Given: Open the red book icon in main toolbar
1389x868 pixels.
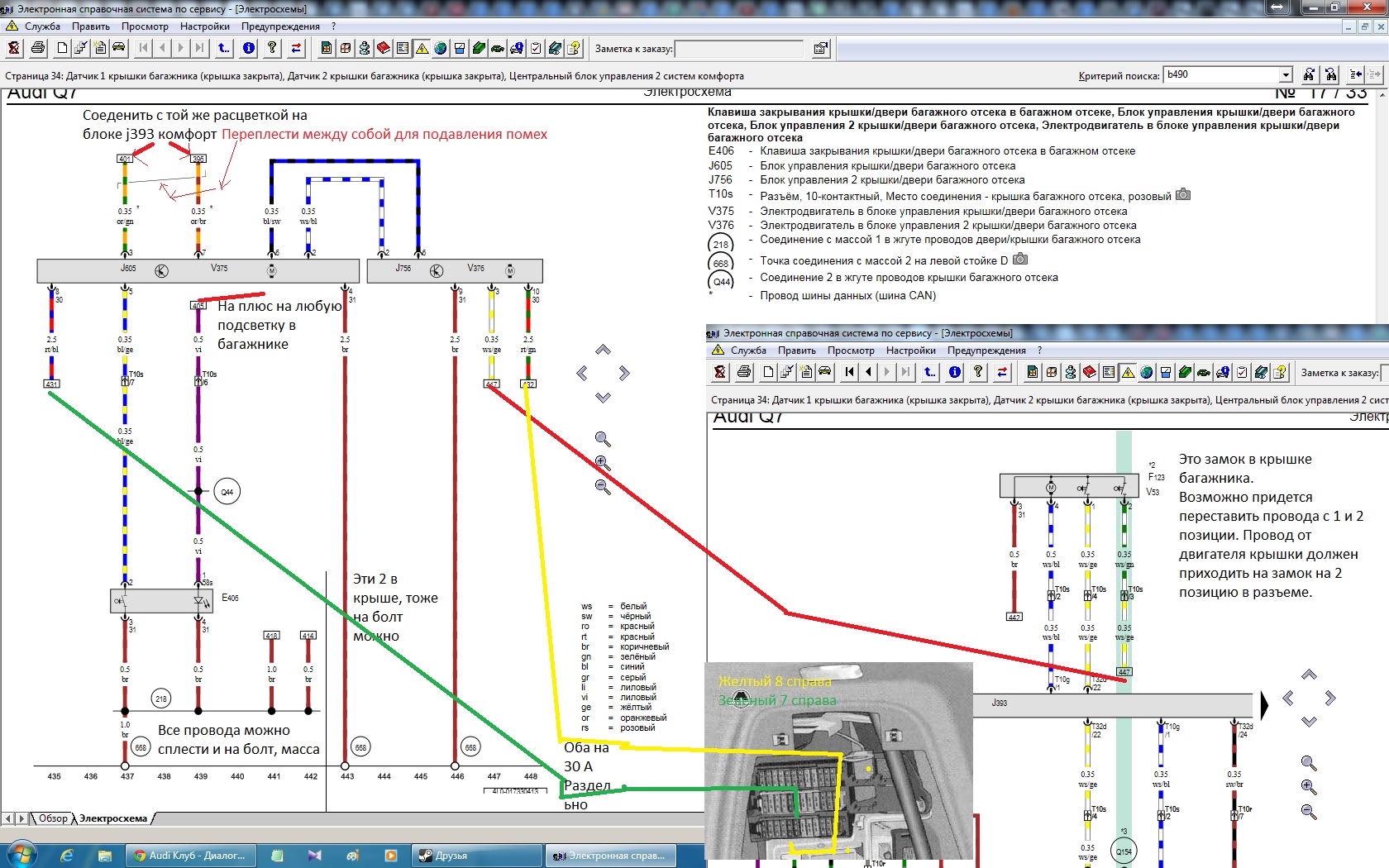Looking at the screenshot, I should pyautogui.click(x=384, y=48).
